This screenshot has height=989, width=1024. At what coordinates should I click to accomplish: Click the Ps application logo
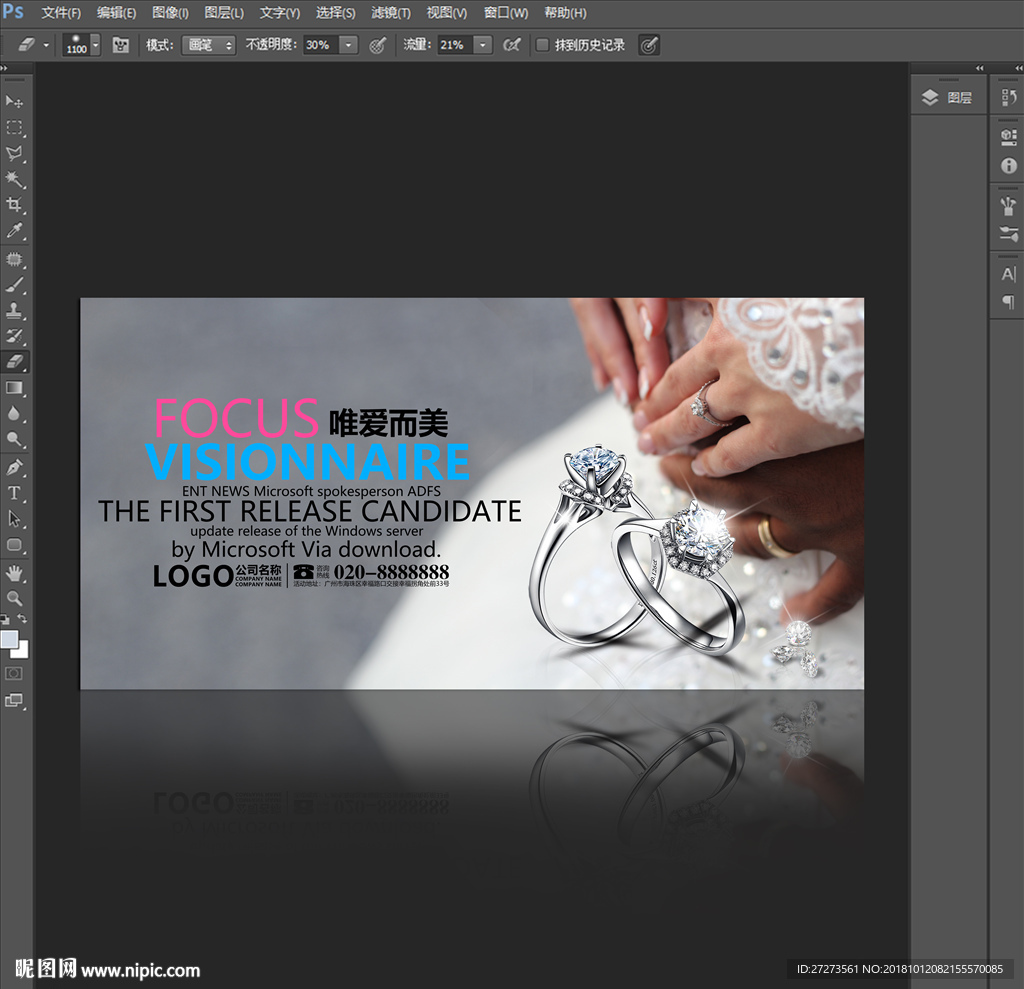click(x=13, y=11)
